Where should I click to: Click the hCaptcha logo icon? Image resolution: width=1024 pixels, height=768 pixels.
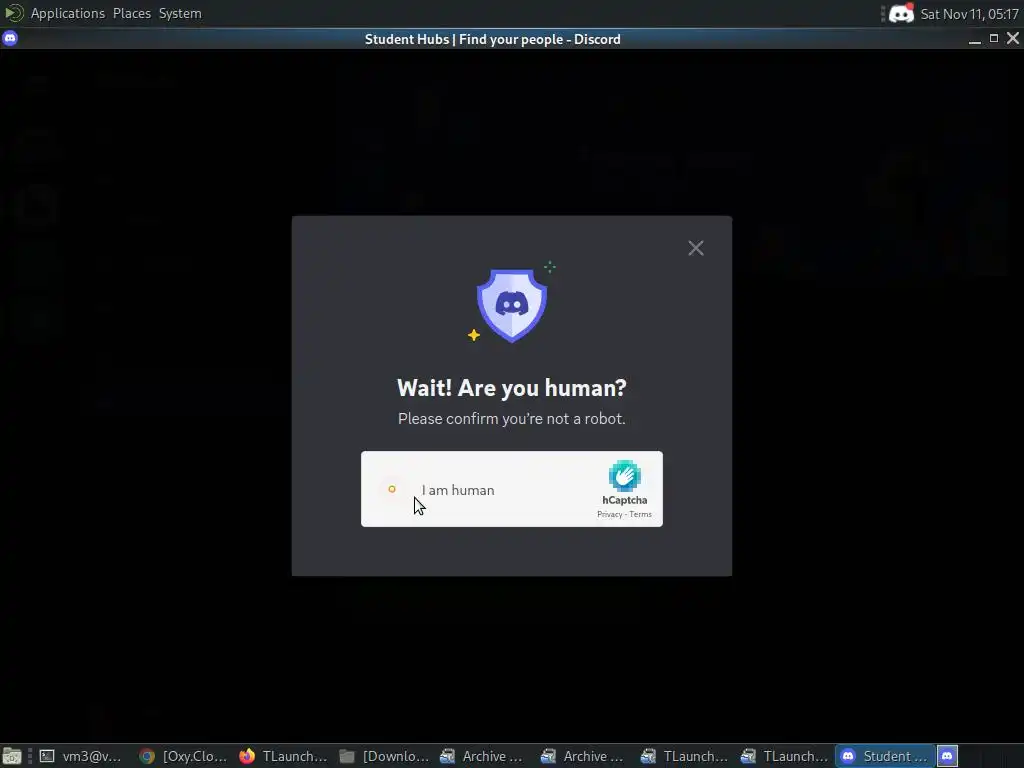click(624, 476)
